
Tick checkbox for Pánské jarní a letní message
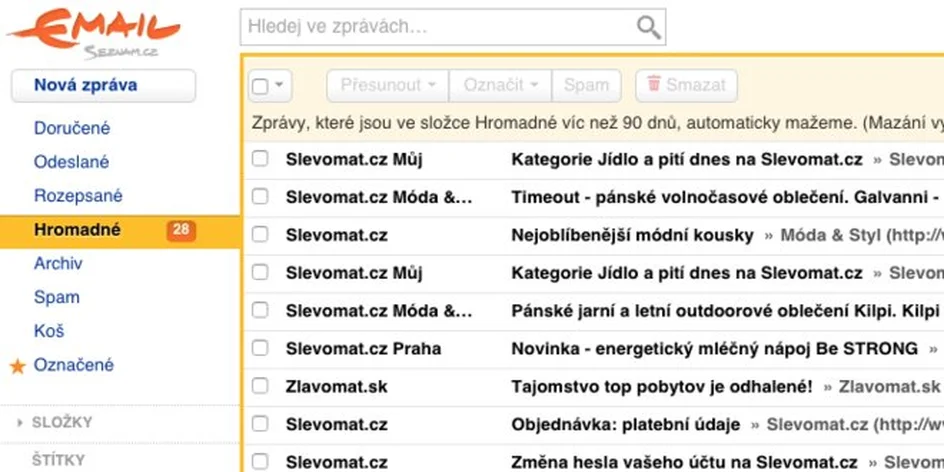pos(259,311)
